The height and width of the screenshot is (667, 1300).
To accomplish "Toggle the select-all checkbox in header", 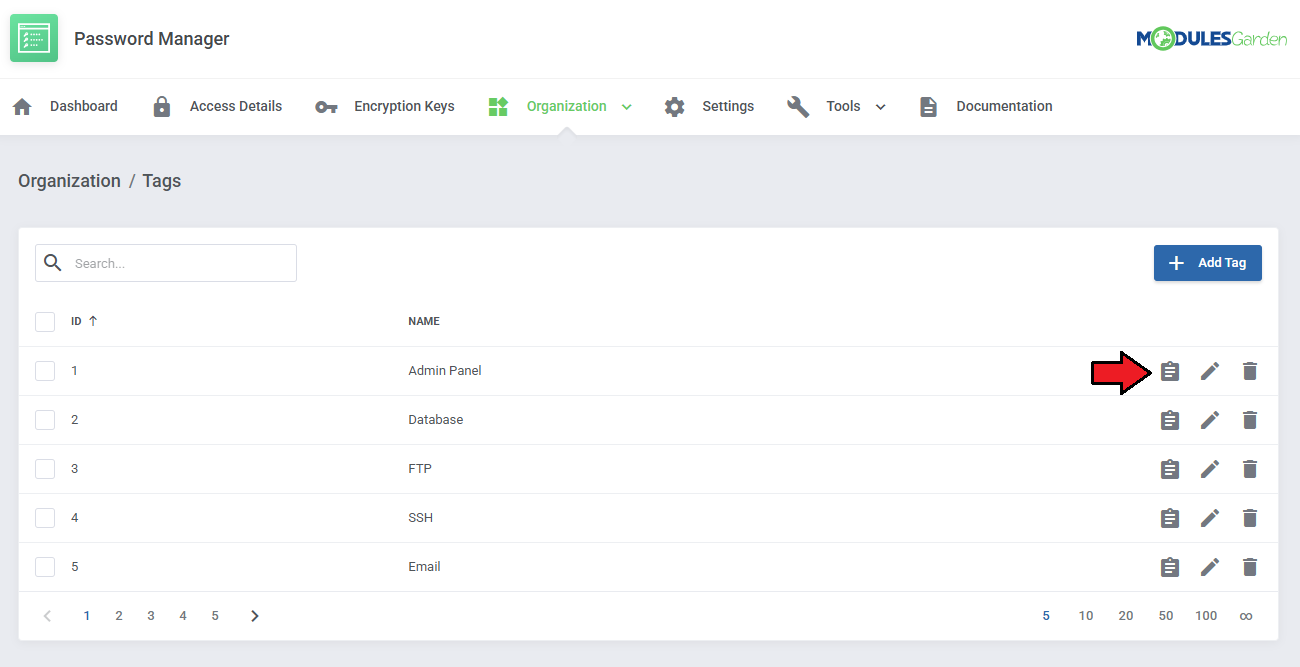I will pos(45,322).
